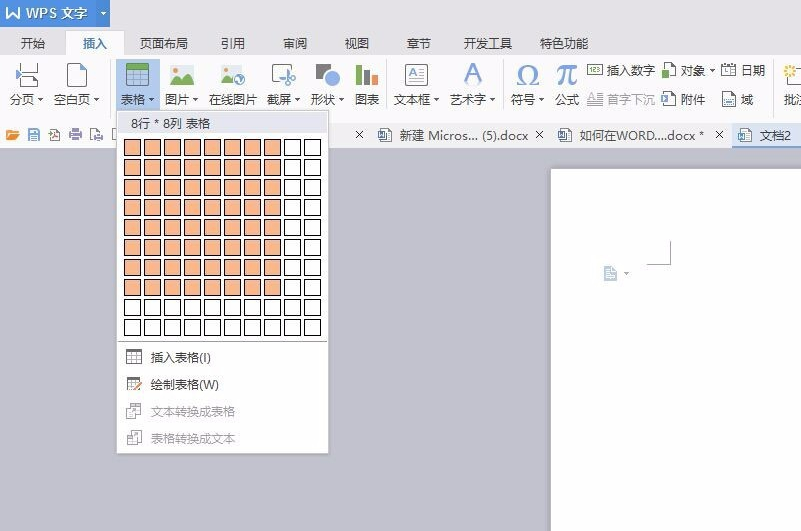Viewport: 801px width, 531px height.
Task: Click the save disk quick-access icon
Action: (x=34, y=135)
